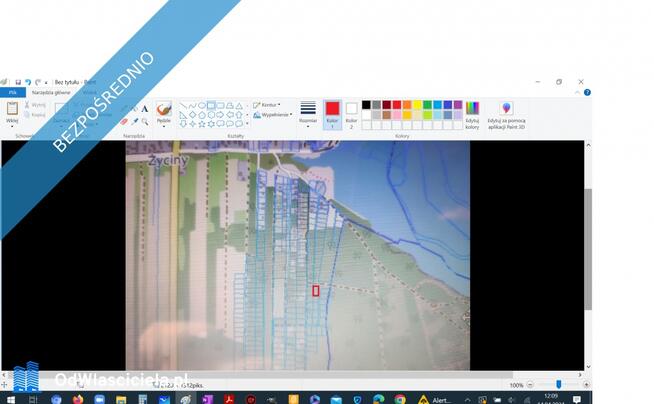This screenshot has width=654, height=404.
Task: Expand the Wypełnienie fill dropdown
Action: pos(272,114)
